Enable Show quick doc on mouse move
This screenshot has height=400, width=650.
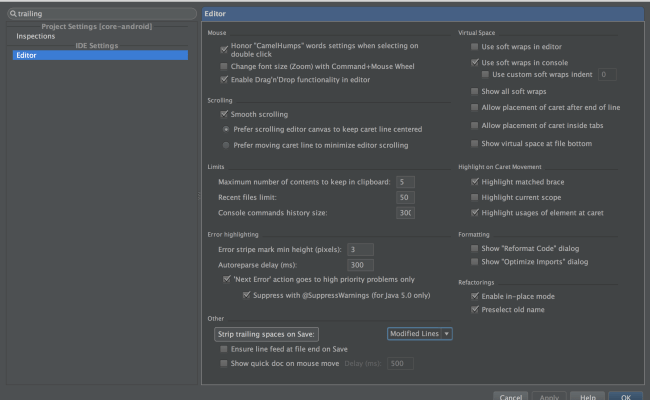[x=224, y=364]
